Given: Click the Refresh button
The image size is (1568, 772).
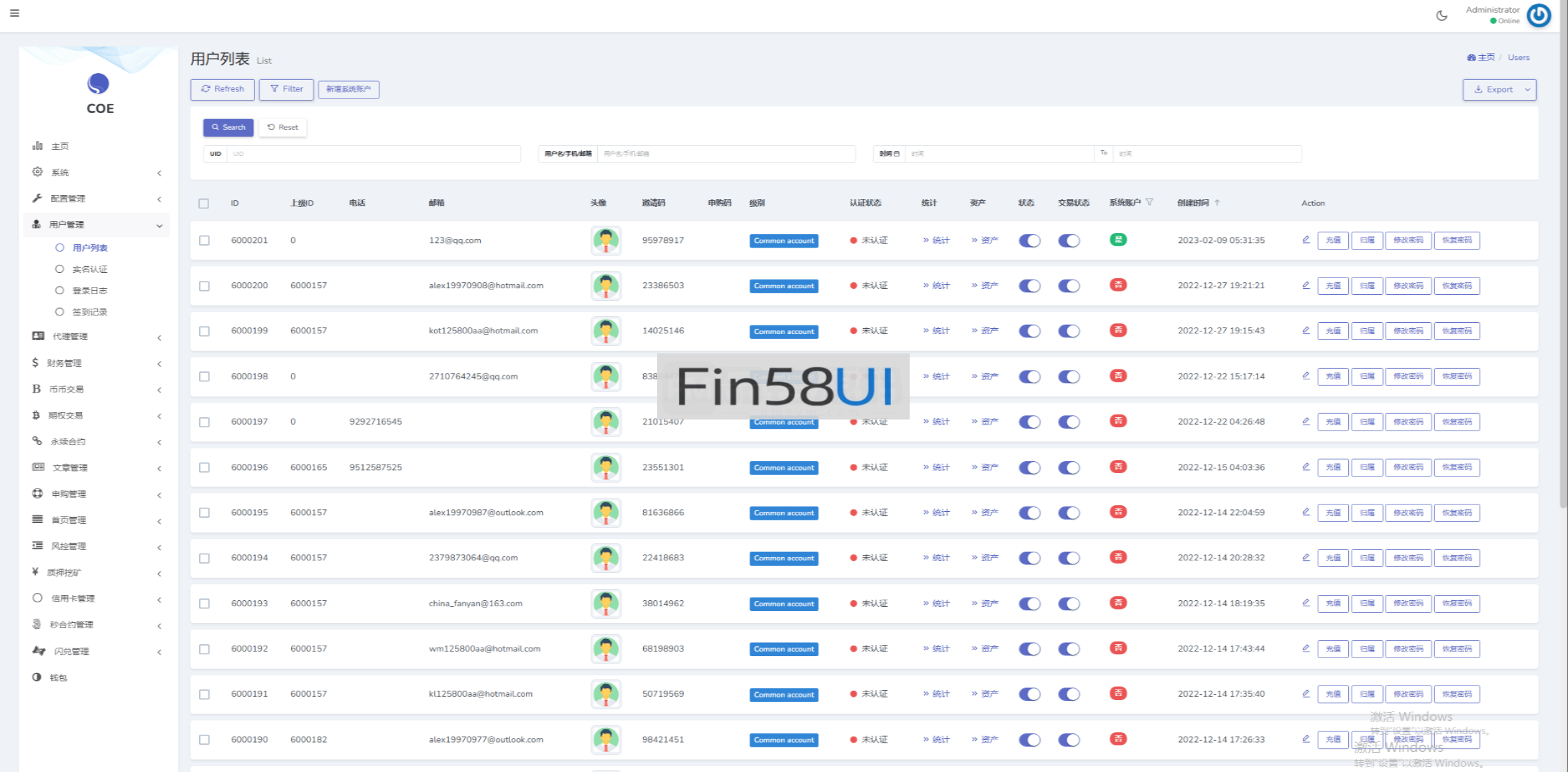Looking at the screenshot, I should pyautogui.click(x=222, y=89).
